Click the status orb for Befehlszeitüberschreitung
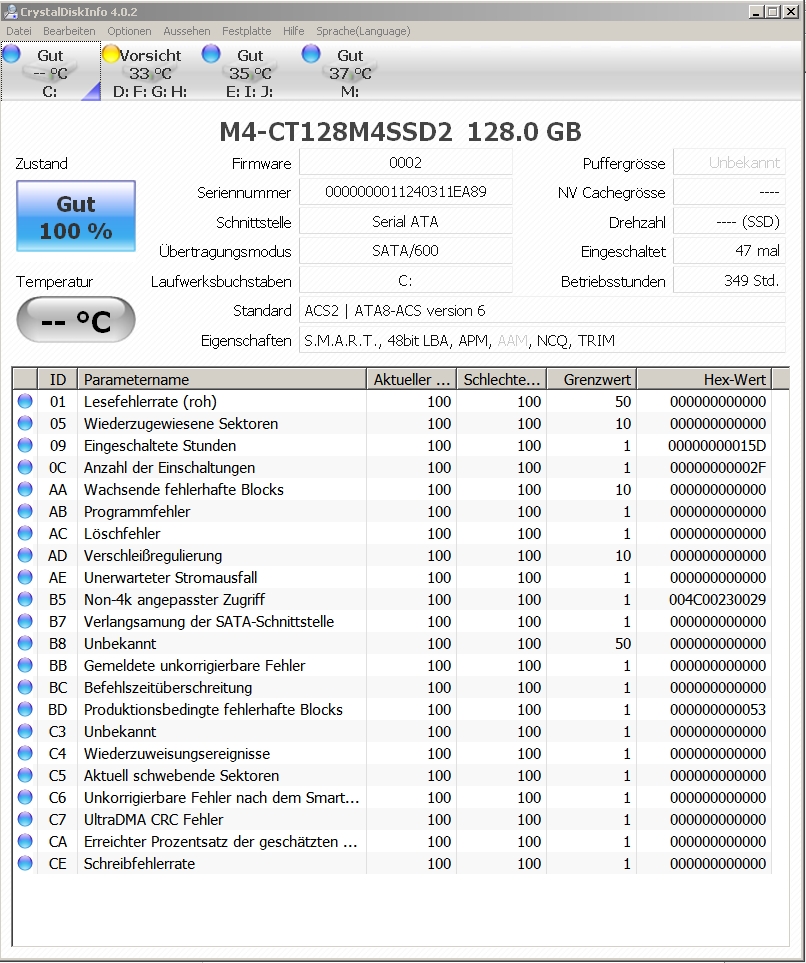This screenshot has width=806, height=963. (25, 687)
